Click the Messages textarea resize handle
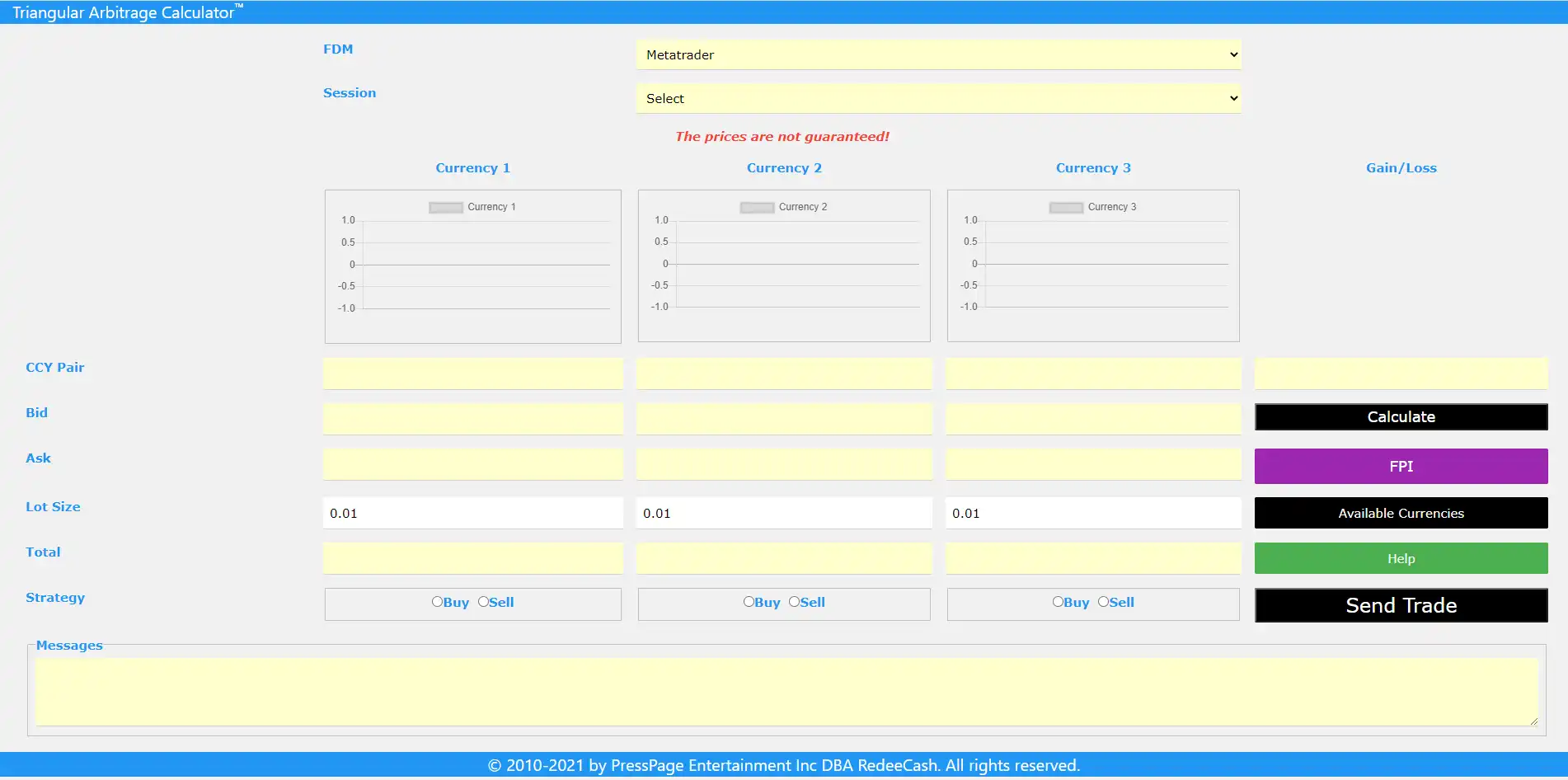 pyautogui.click(x=1533, y=721)
